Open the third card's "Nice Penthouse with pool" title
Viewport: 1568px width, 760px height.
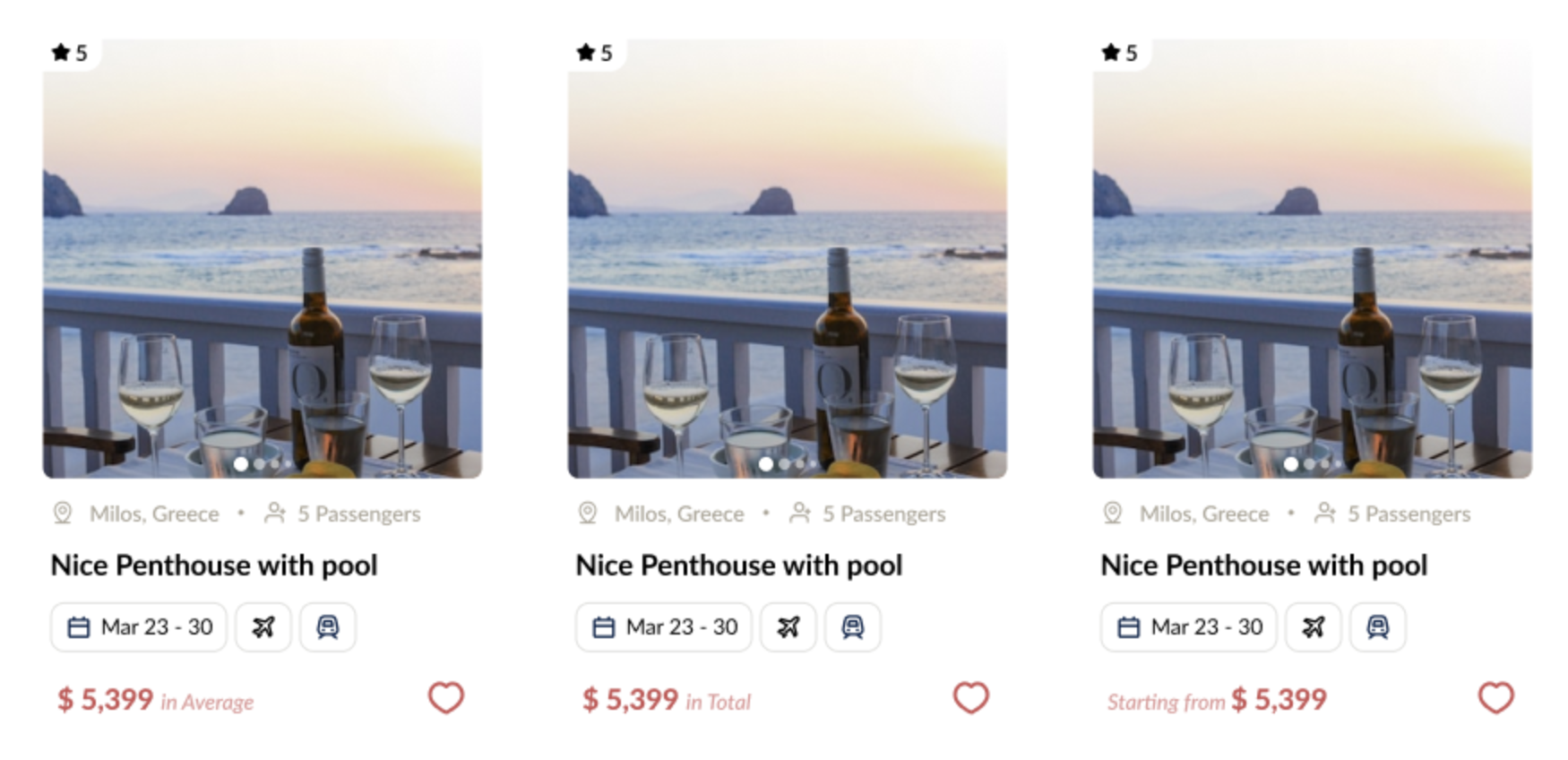click(x=1264, y=566)
